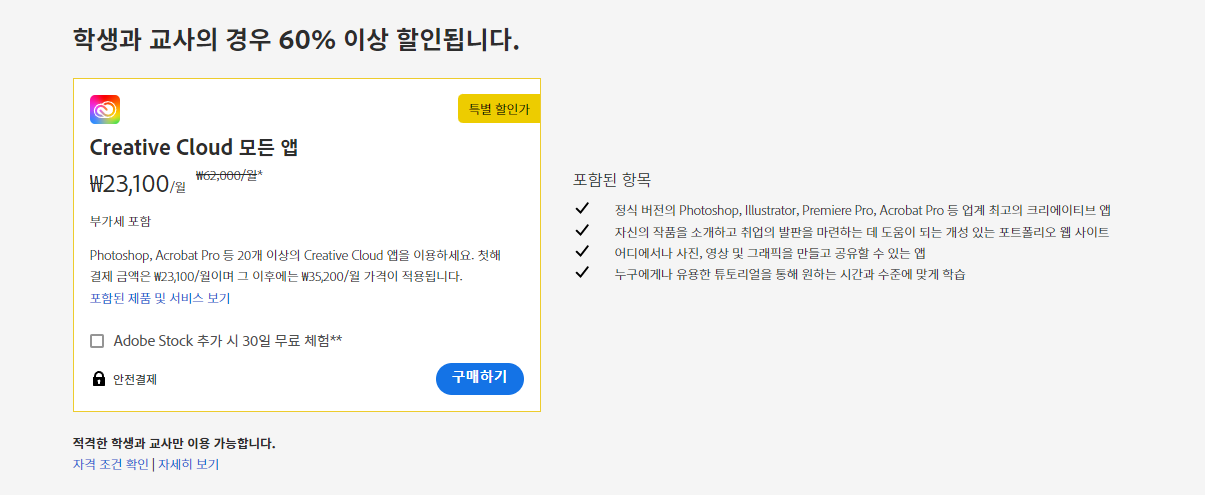This screenshot has width=1205, height=495.
Task: Open the 자세히 보기 link
Action: click(x=188, y=464)
